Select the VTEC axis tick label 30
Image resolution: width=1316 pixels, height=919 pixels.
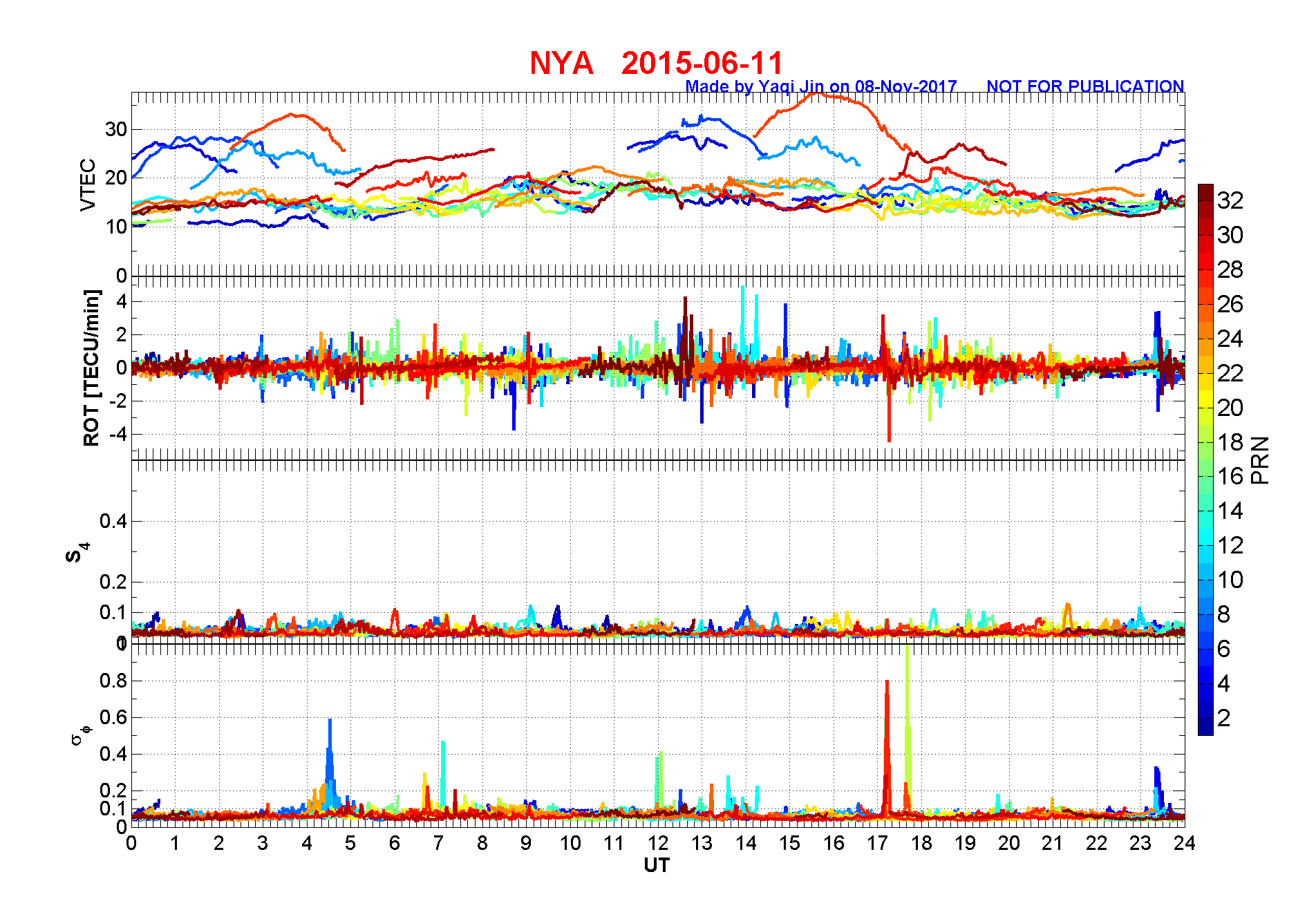point(116,129)
